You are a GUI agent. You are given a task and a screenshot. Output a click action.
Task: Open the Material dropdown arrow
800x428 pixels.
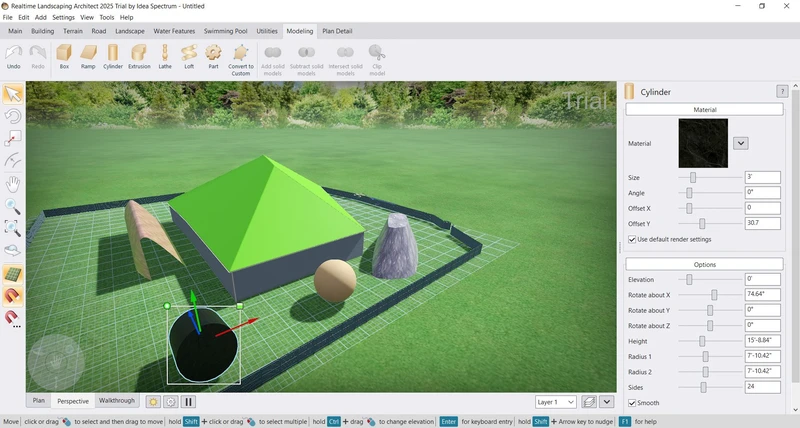[x=740, y=143]
